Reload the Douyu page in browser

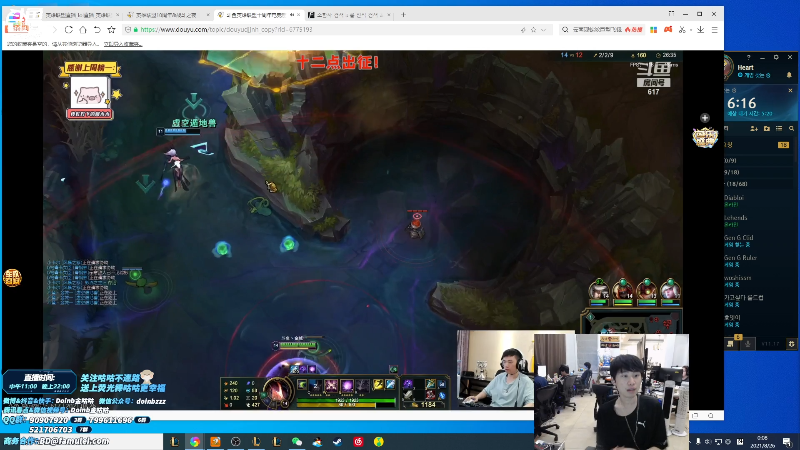(x=68, y=30)
